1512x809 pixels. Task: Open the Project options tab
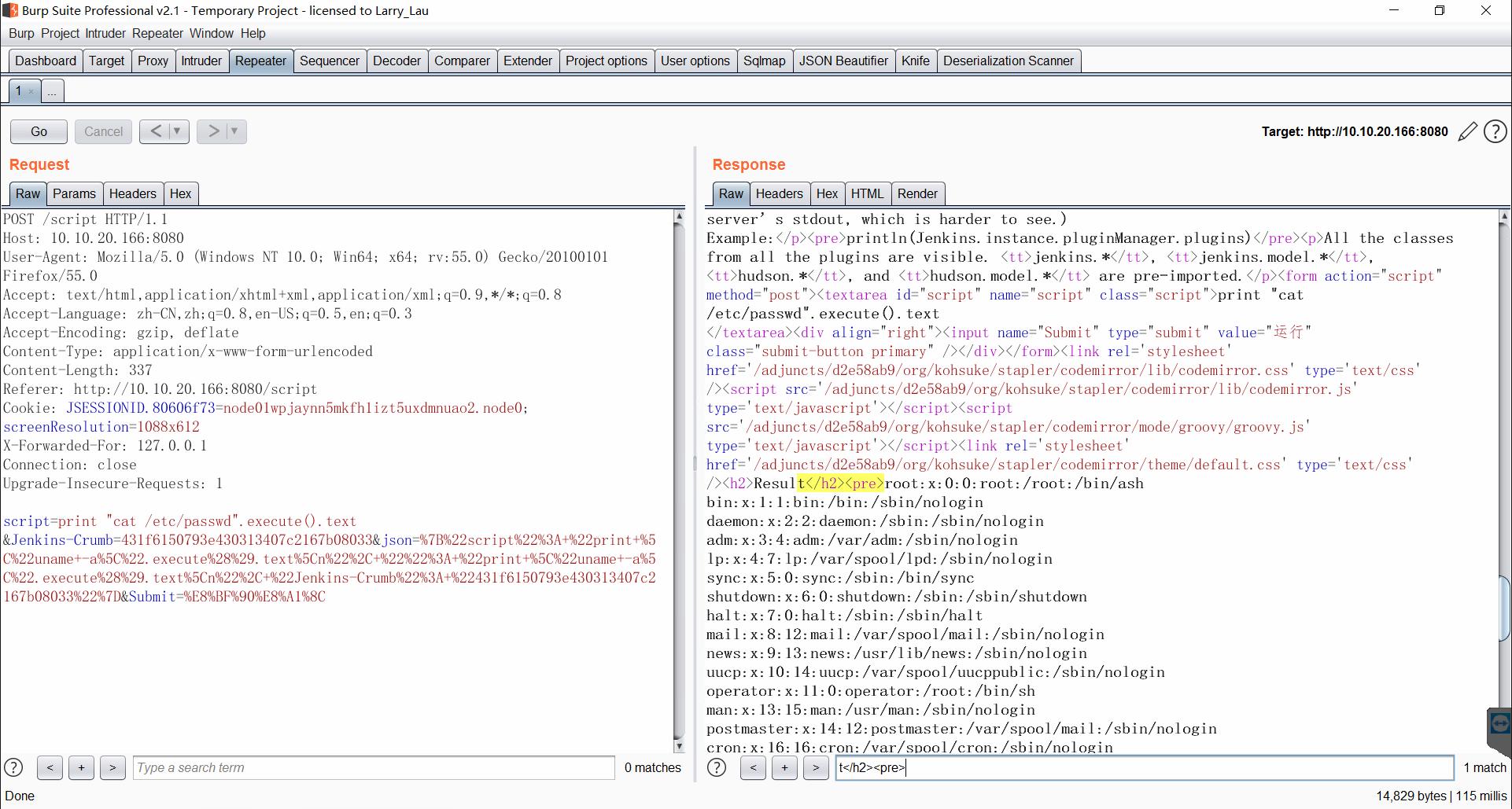[x=606, y=61]
